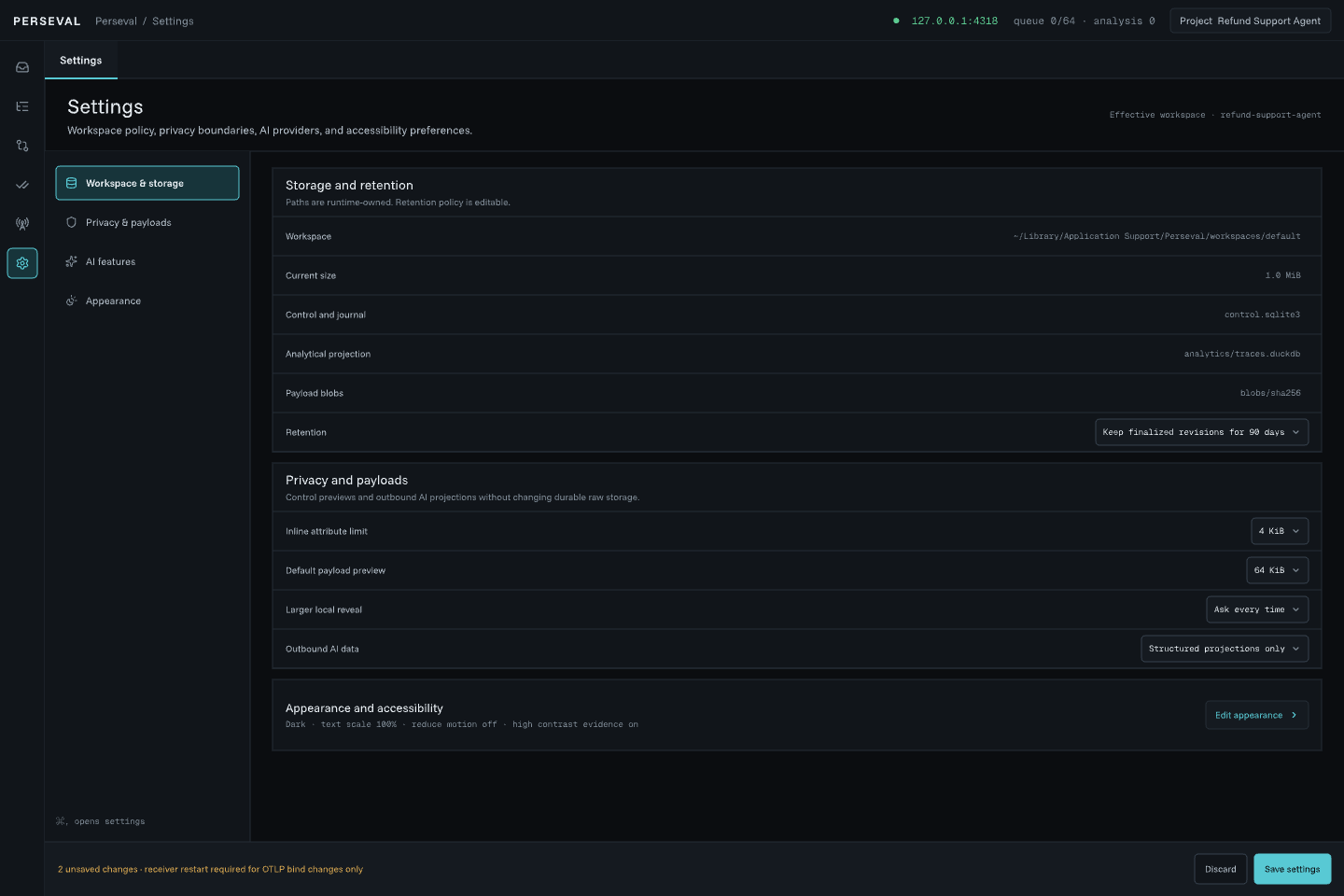Image resolution: width=1344 pixels, height=896 pixels.
Task: Click the analytics/traces.duckdb value
Action: (1242, 354)
